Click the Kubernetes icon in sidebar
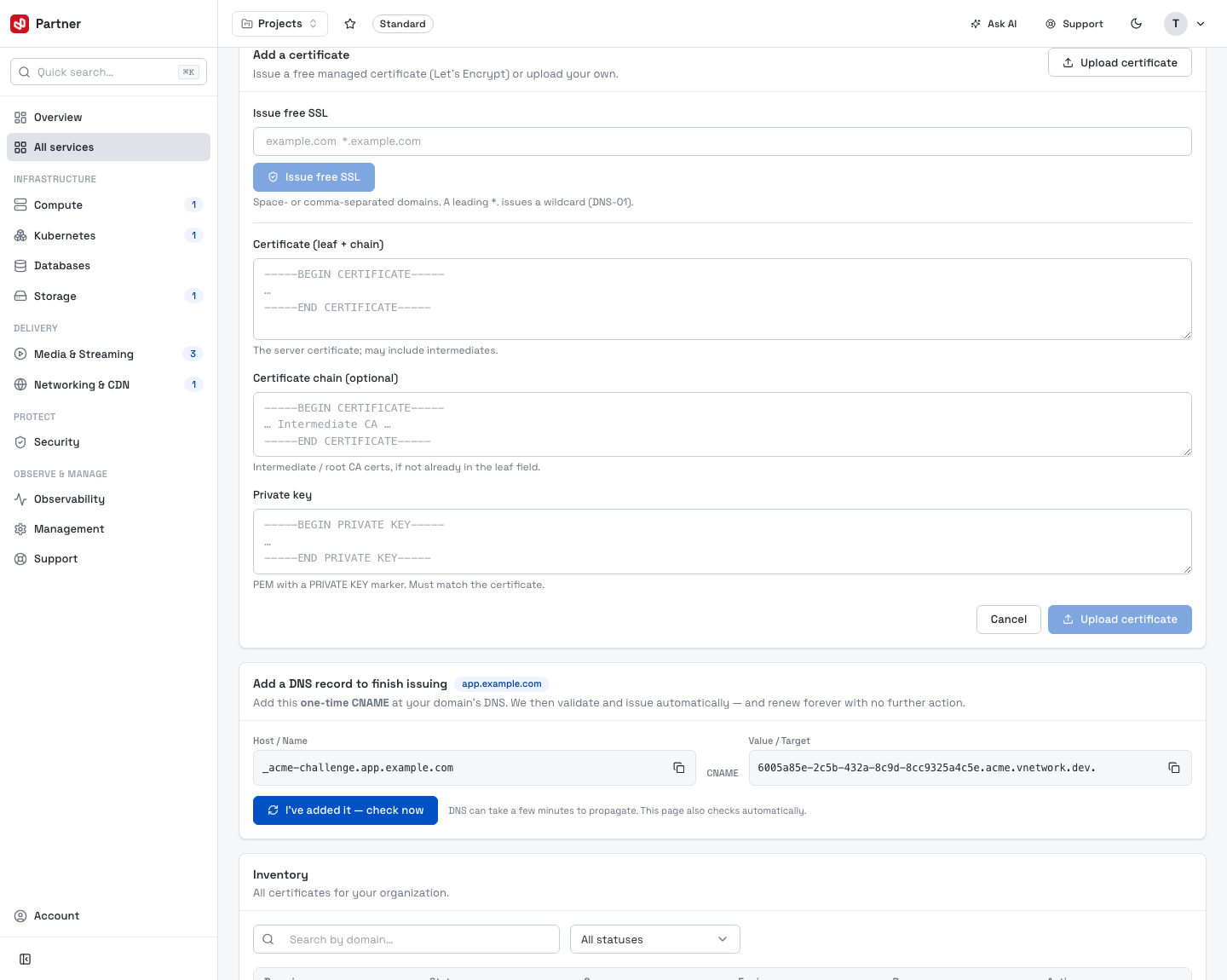The image size is (1227, 980). (x=20, y=236)
